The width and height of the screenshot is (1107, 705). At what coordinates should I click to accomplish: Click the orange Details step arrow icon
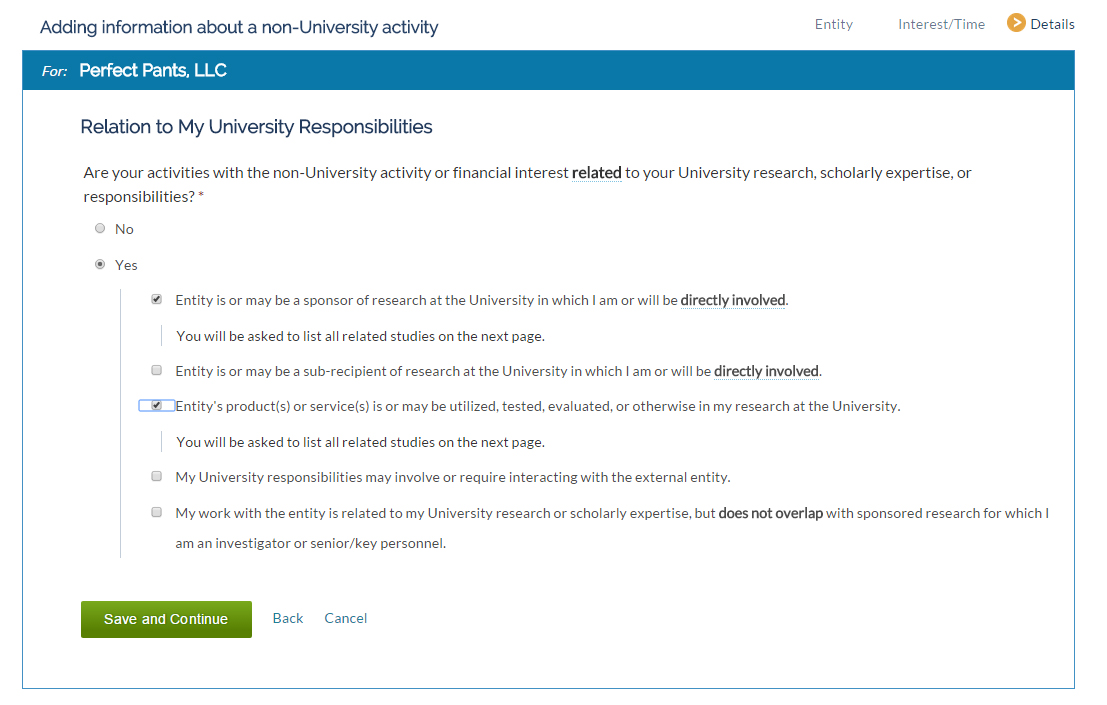(1016, 23)
